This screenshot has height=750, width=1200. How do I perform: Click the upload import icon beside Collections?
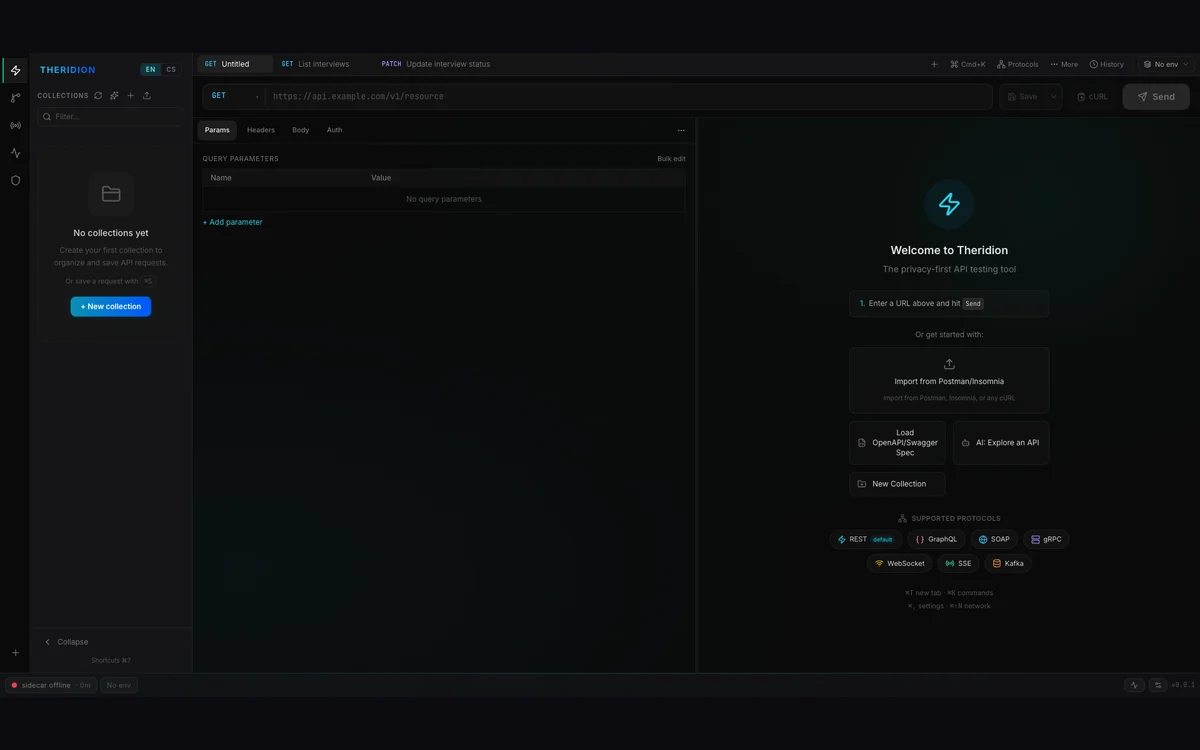tap(147, 96)
